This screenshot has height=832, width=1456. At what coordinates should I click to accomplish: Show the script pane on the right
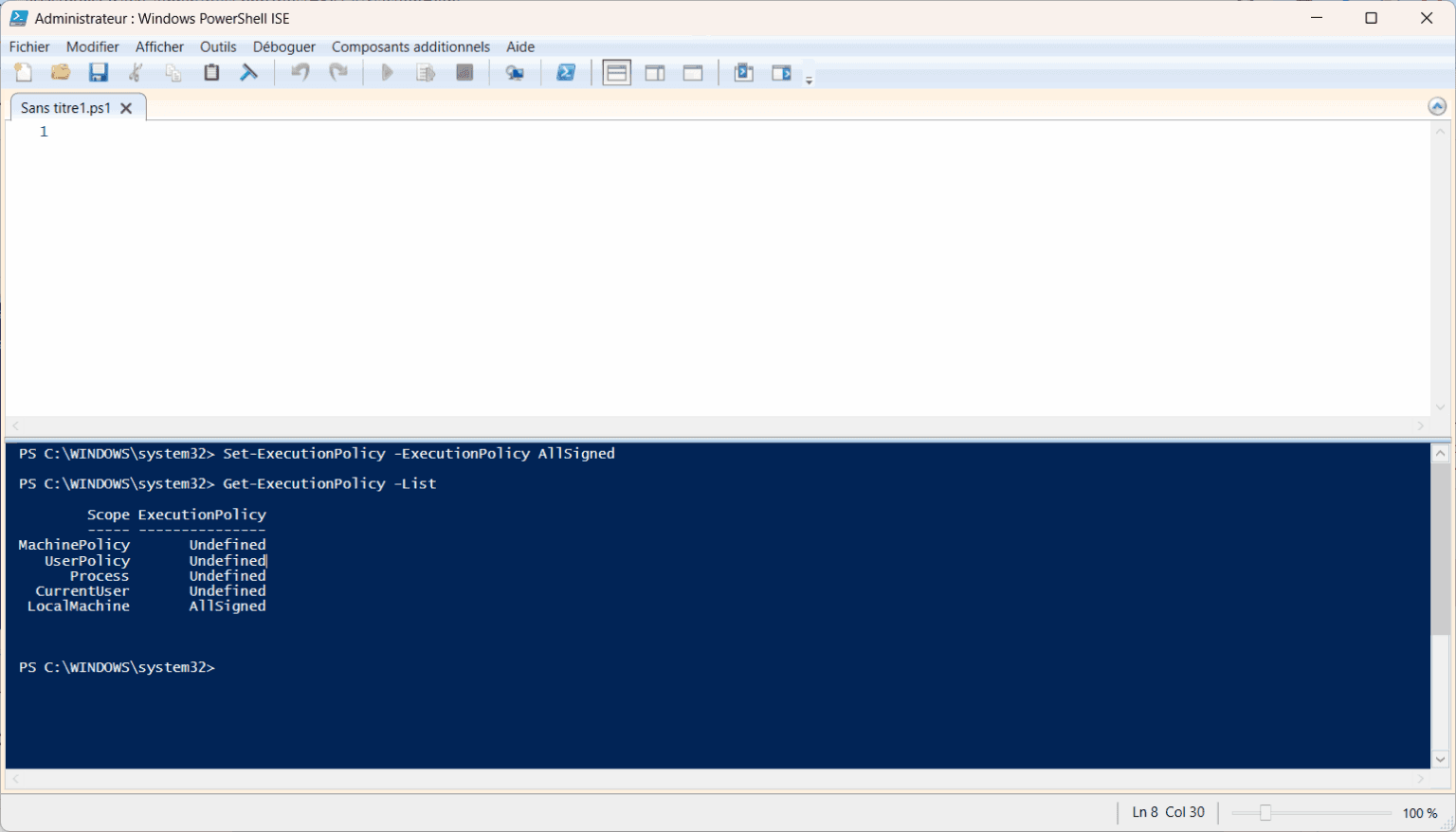click(654, 71)
